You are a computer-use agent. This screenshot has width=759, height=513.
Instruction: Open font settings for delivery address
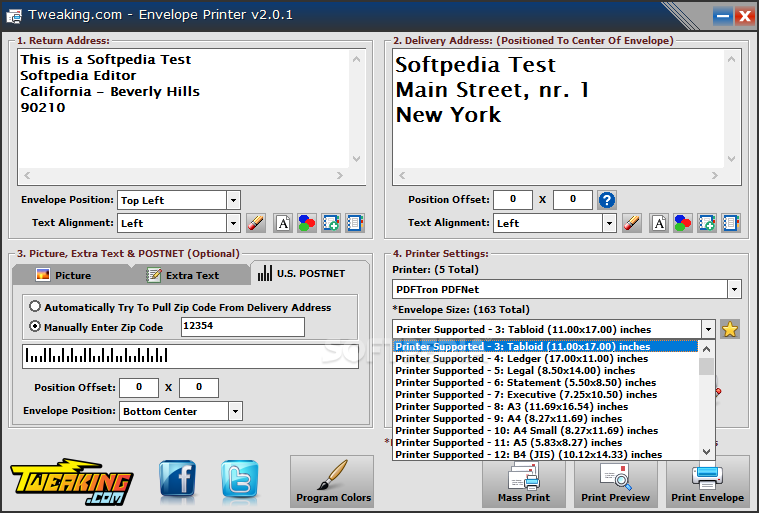tap(659, 223)
